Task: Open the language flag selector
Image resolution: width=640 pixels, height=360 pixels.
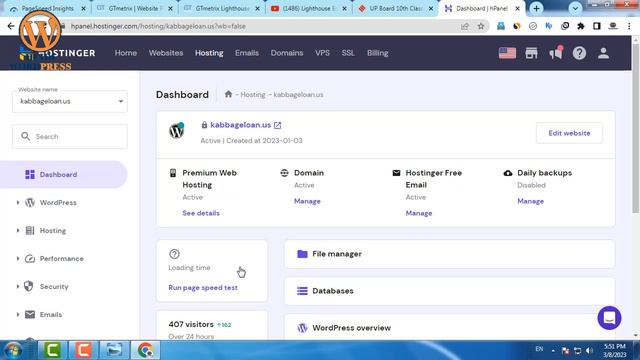Action: (507, 53)
